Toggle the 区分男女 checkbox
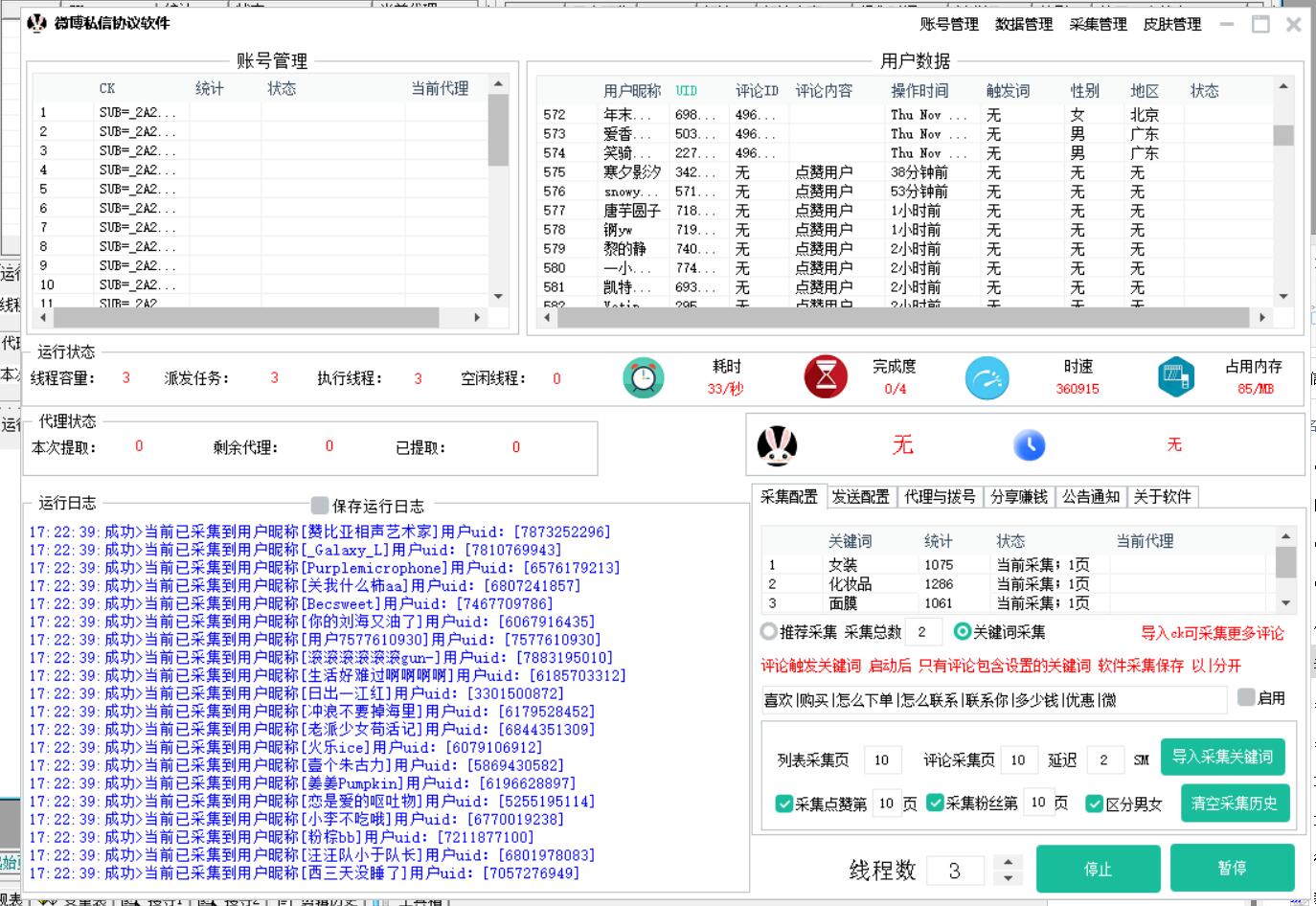 (1094, 804)
